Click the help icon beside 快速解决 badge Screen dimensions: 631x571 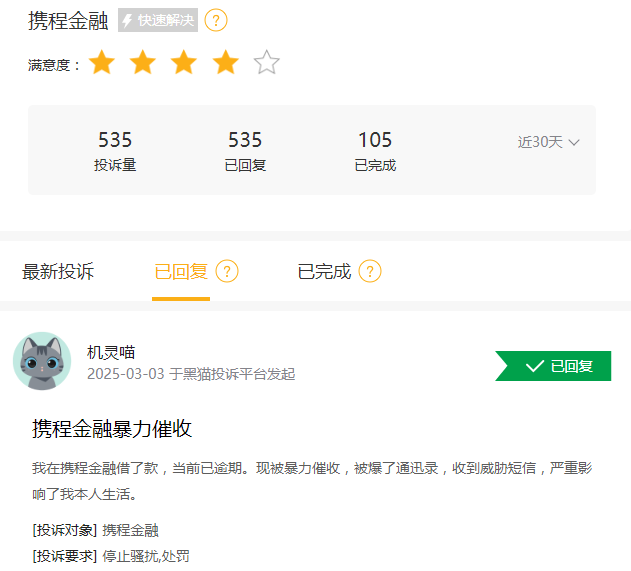point(216,20)
